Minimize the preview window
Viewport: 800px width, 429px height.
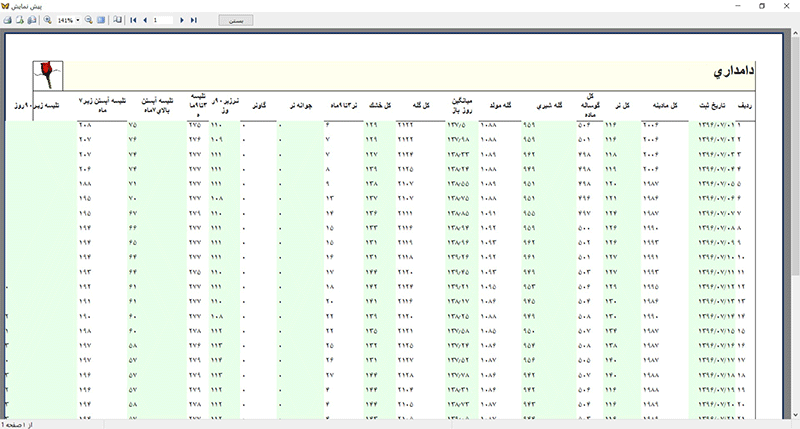tap(738, 6)
